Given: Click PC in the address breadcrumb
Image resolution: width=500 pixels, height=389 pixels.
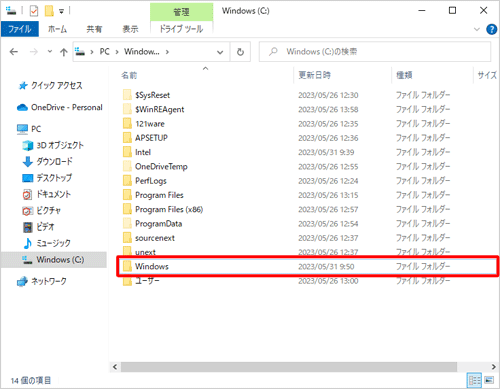Looking at the screenshot, I should click(105, 52).
